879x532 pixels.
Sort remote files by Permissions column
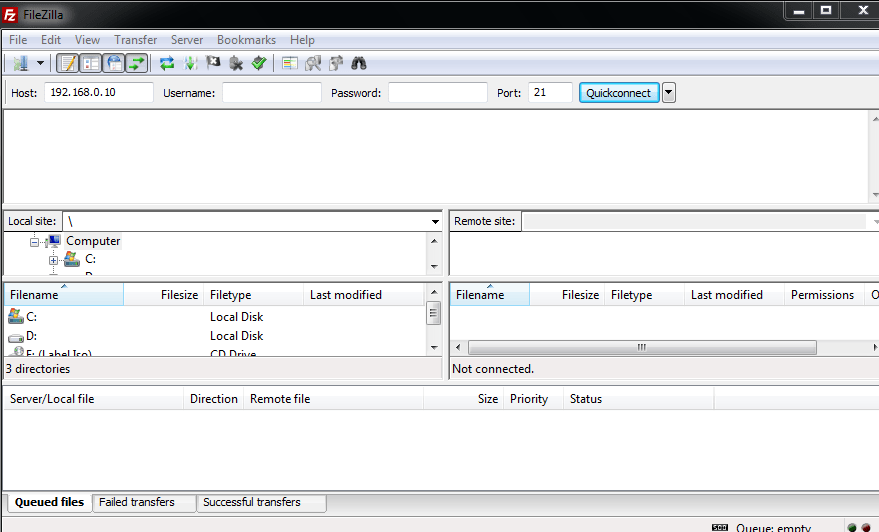pos(824,295)
